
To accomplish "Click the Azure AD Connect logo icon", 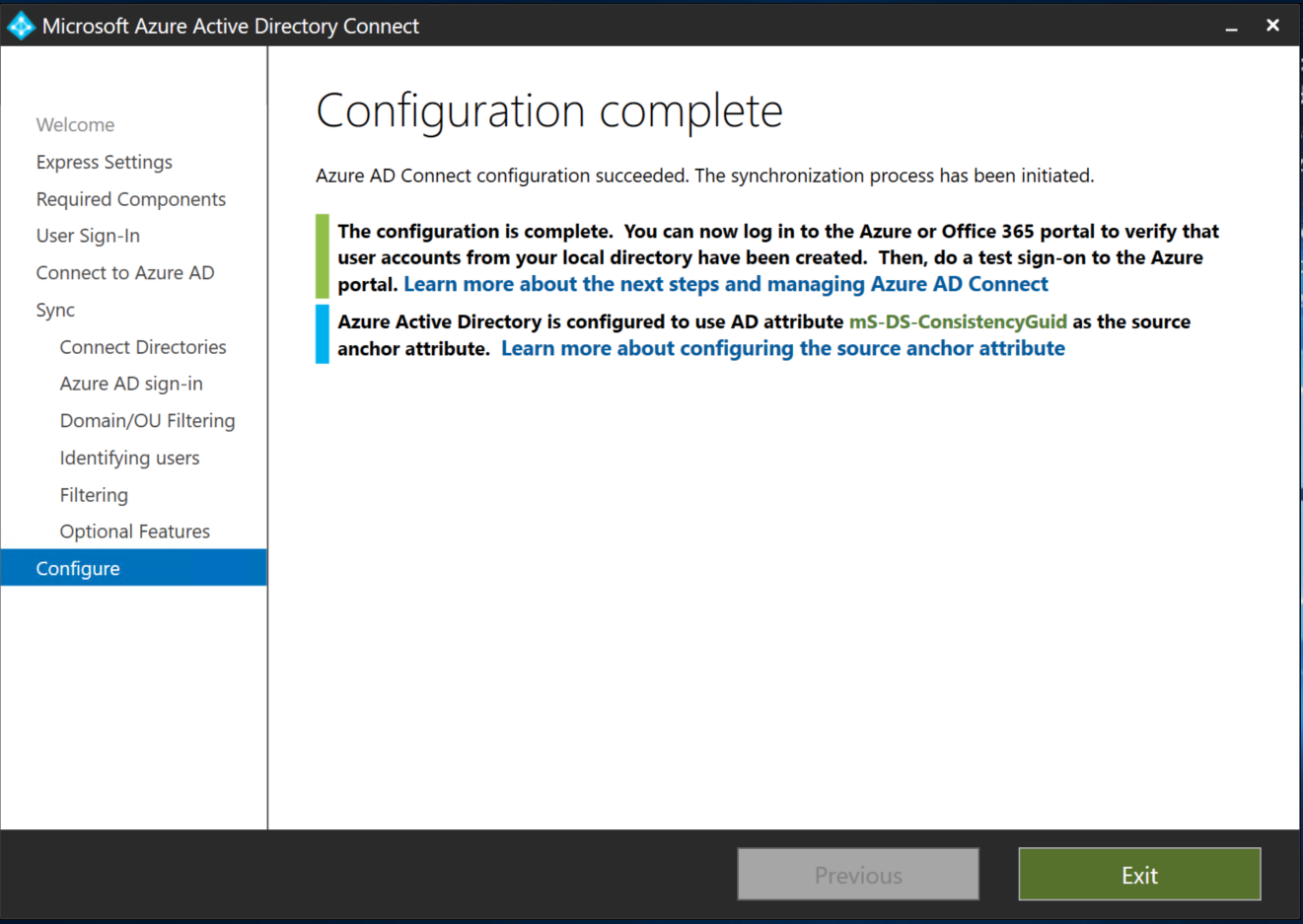I will coord(20,26).
